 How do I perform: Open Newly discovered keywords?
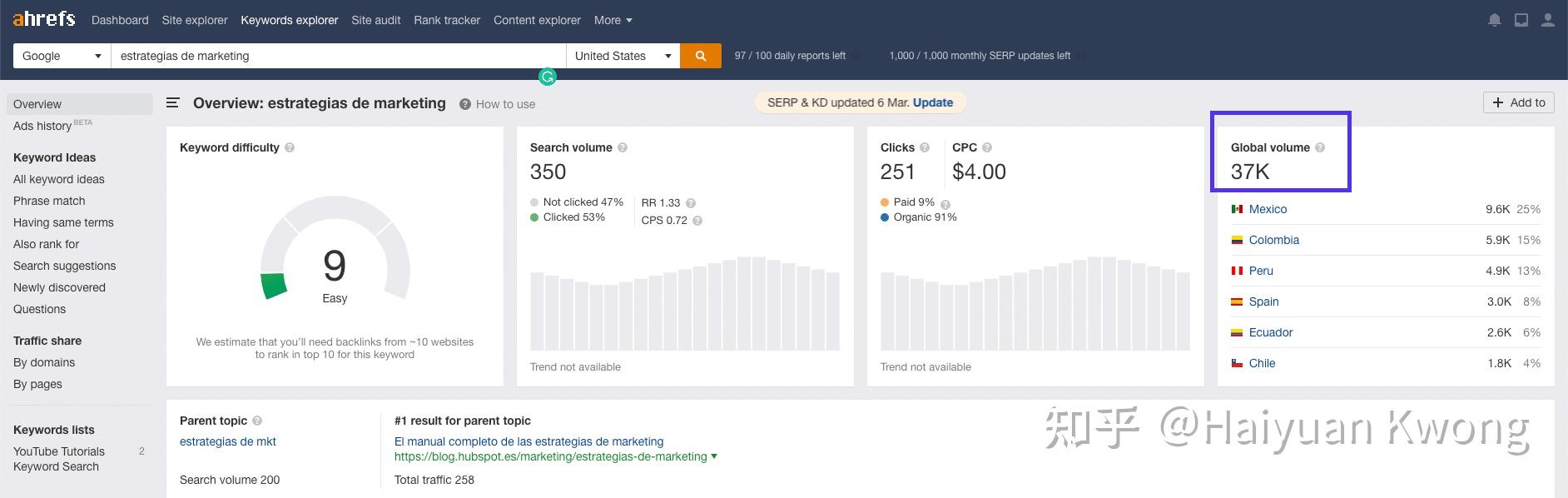59,287
